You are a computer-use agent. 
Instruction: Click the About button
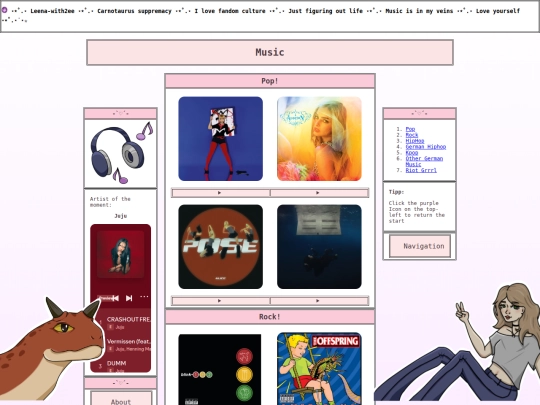[121, 399]
